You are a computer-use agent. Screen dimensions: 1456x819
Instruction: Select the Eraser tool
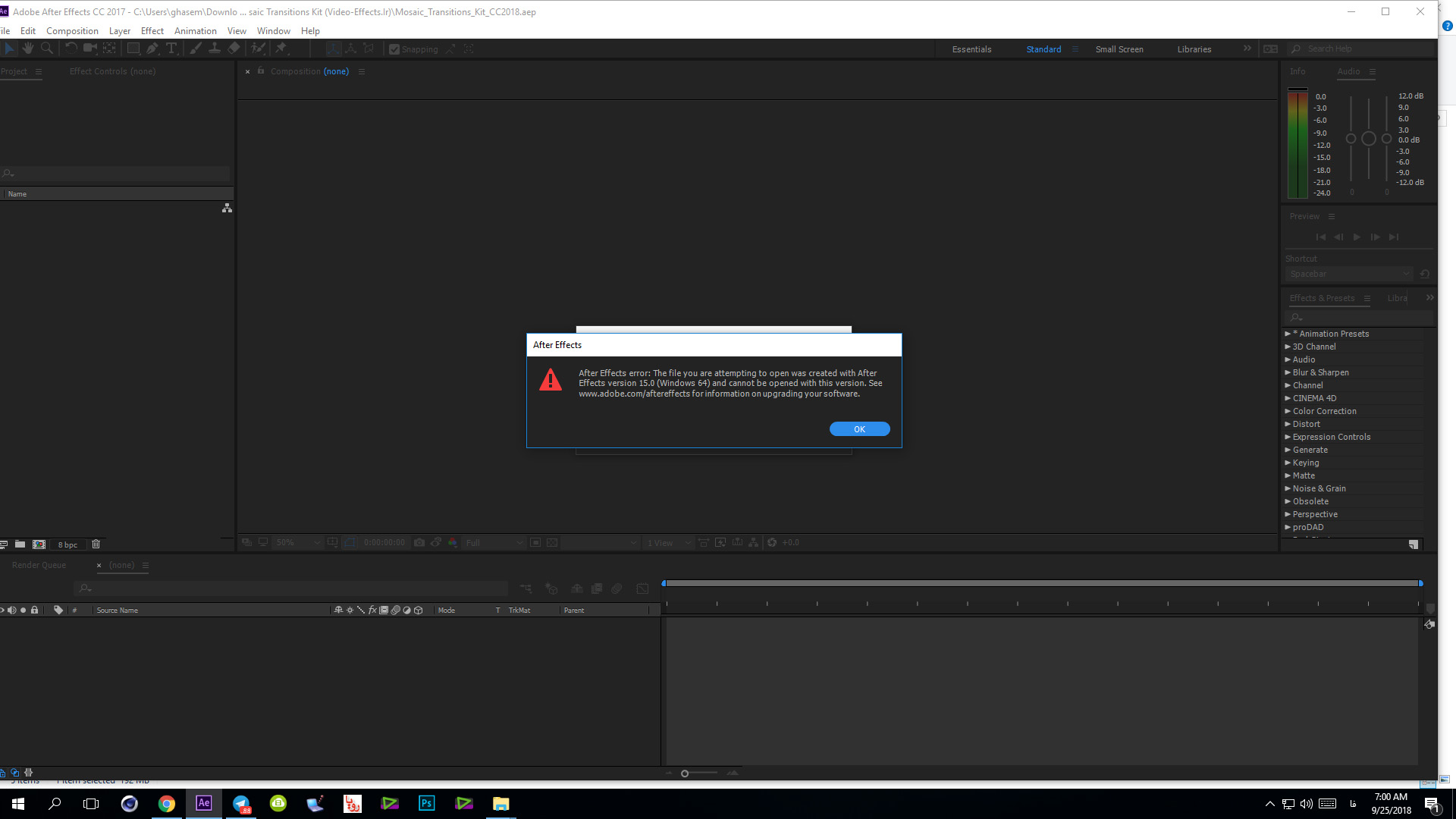pos(234,49)
